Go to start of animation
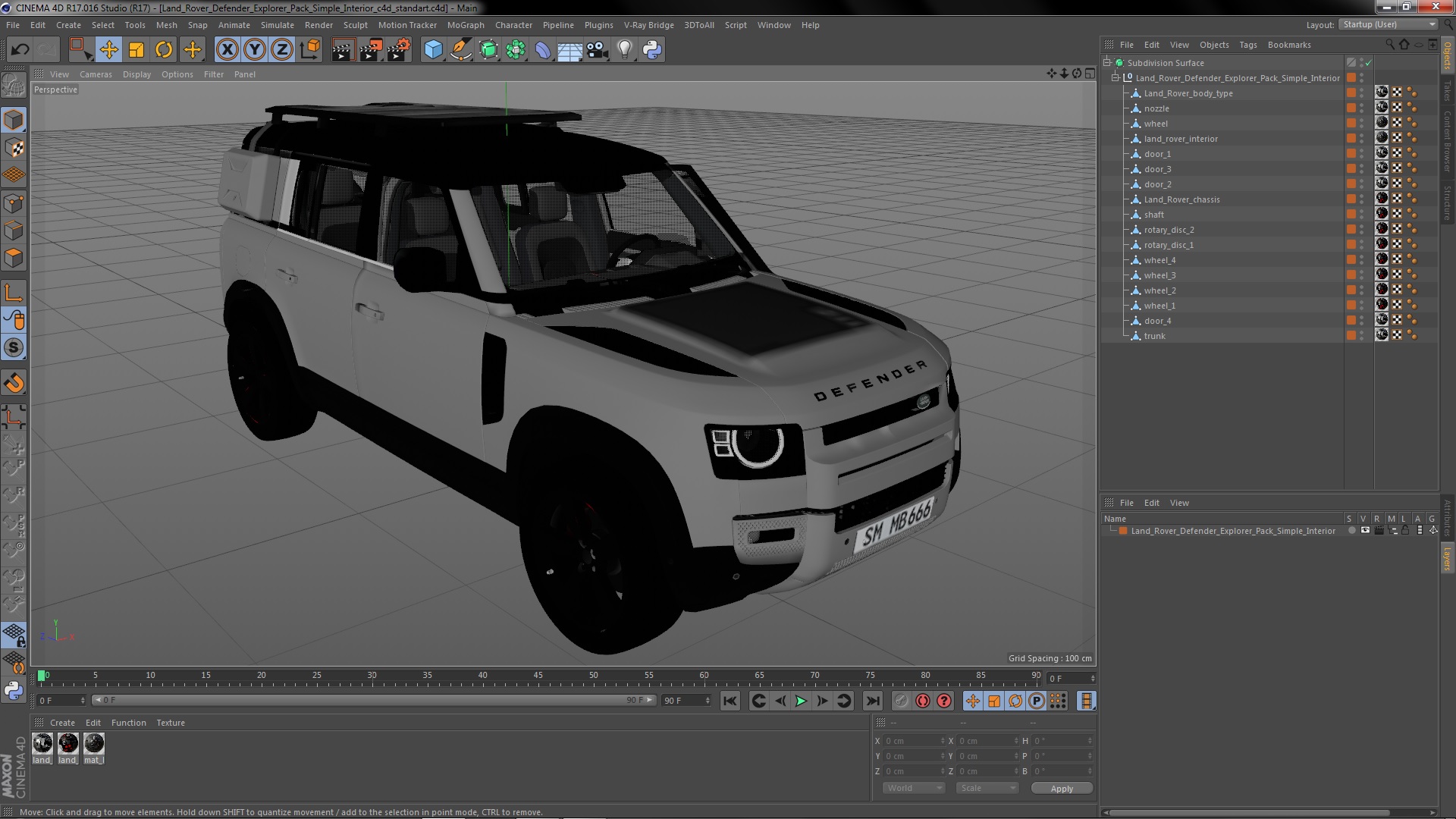 pyautogui.click(x=730, y=701)
